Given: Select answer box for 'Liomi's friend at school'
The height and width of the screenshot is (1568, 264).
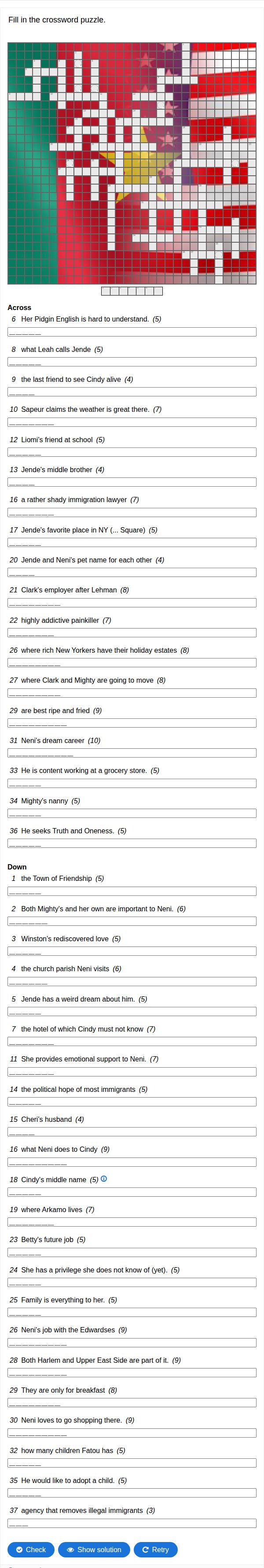Looking at the screenshot, I should pyautogui.click(x=132, y=452).
